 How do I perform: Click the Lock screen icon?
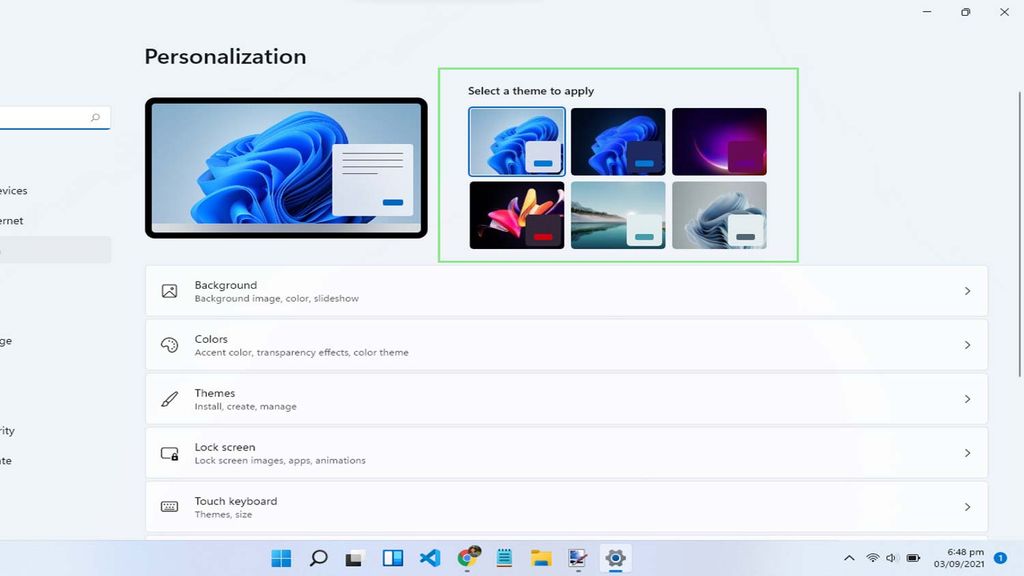click(170, 452)
